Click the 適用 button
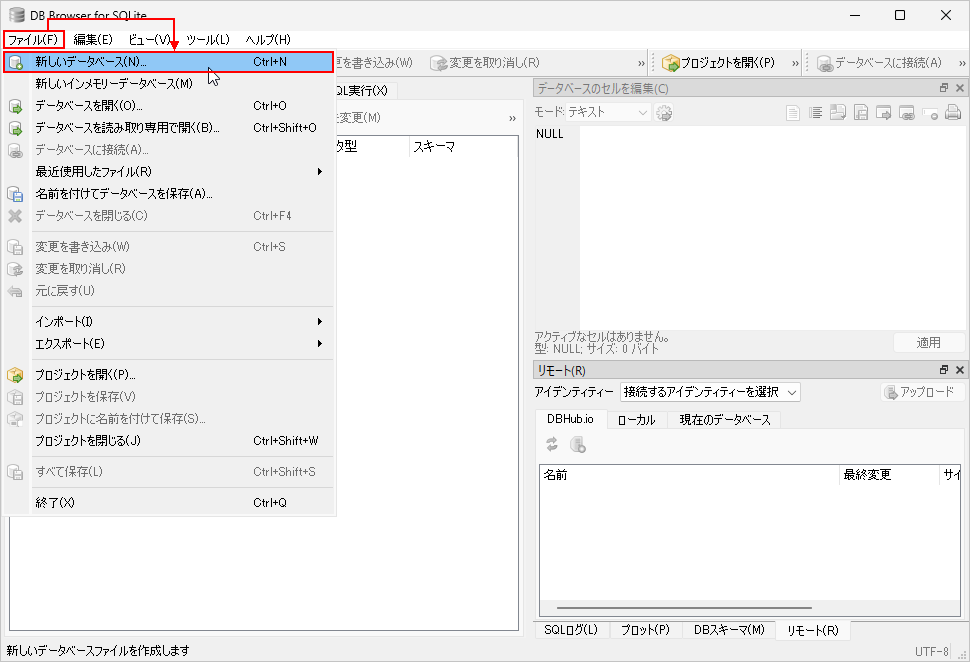 (929, 342)
